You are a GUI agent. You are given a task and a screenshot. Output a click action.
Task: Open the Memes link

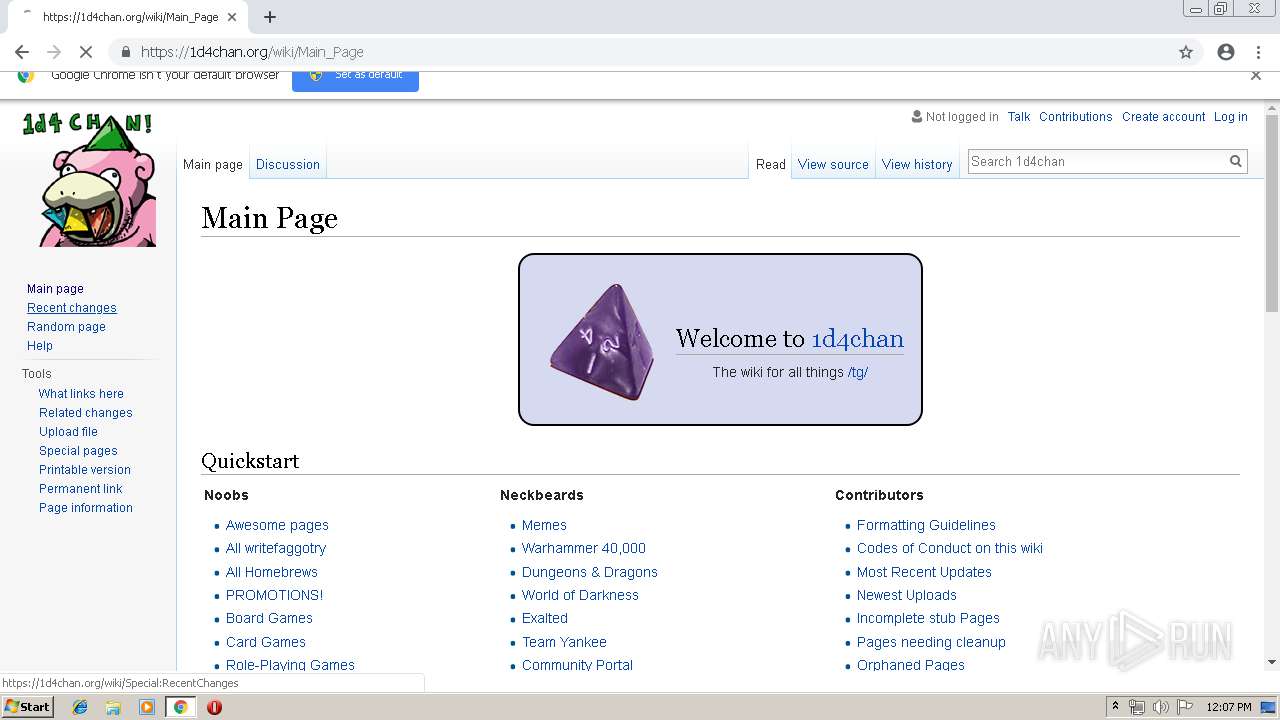point(544,525)
